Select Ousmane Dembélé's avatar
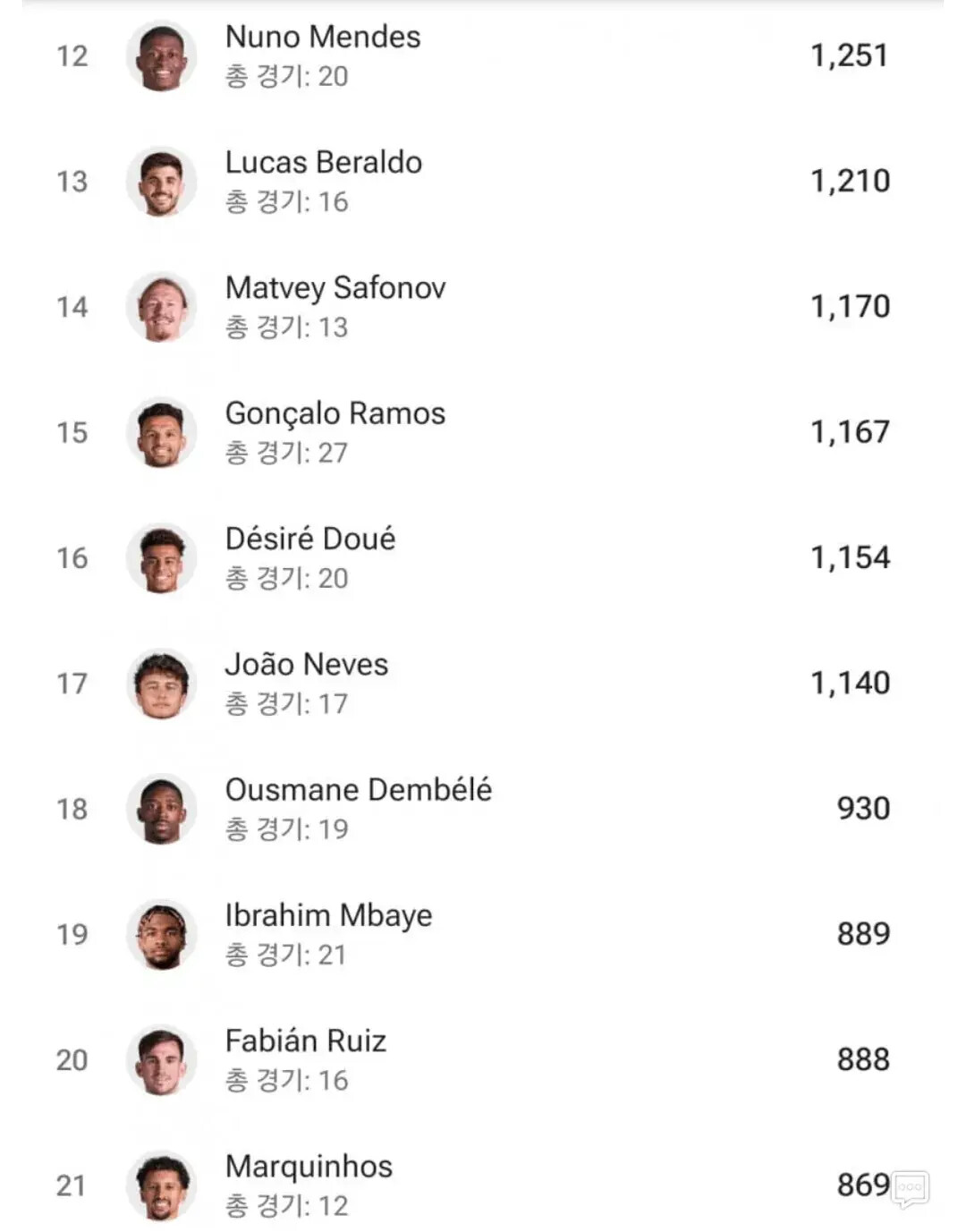966x1232 pixels. click(161, 809)
